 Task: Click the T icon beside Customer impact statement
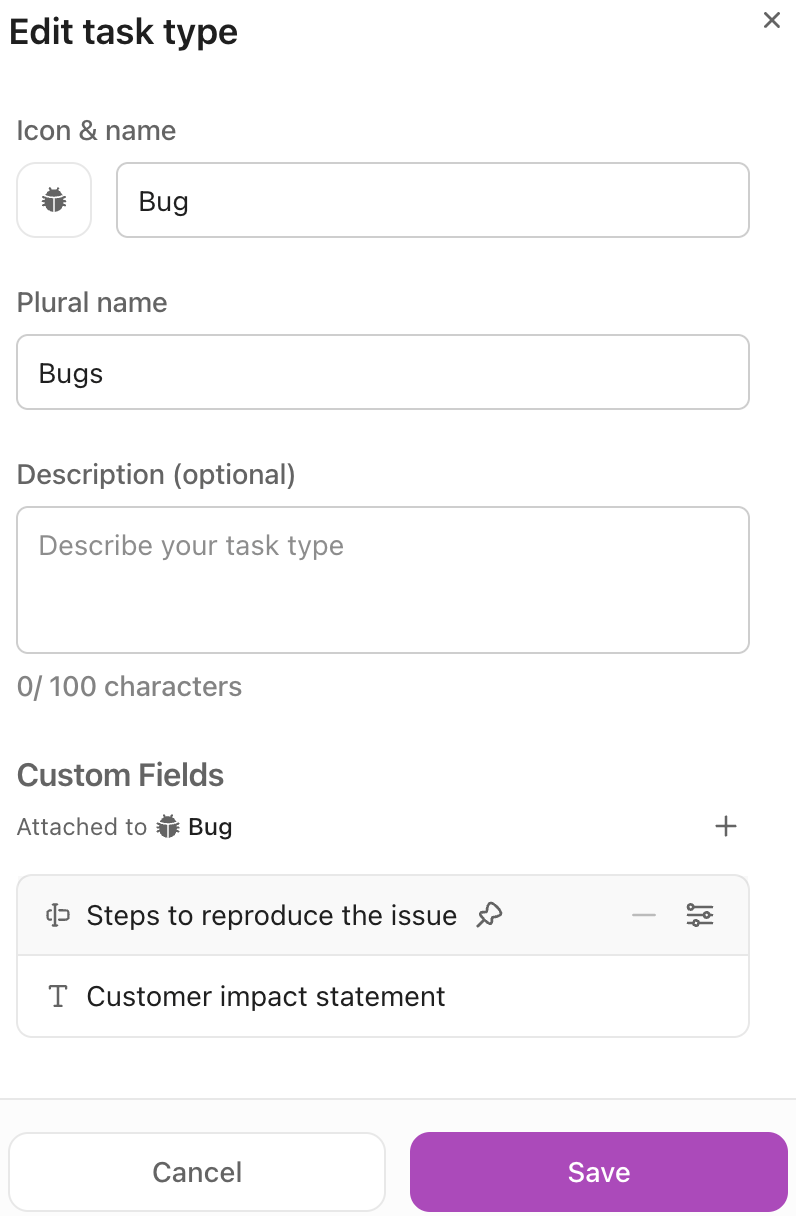(x=58, y=996)
